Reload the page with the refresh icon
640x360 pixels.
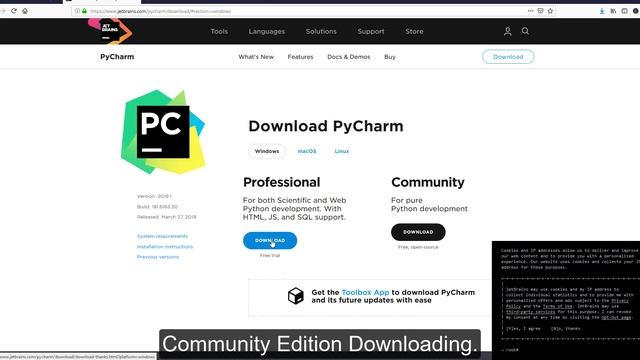[14, 11]
